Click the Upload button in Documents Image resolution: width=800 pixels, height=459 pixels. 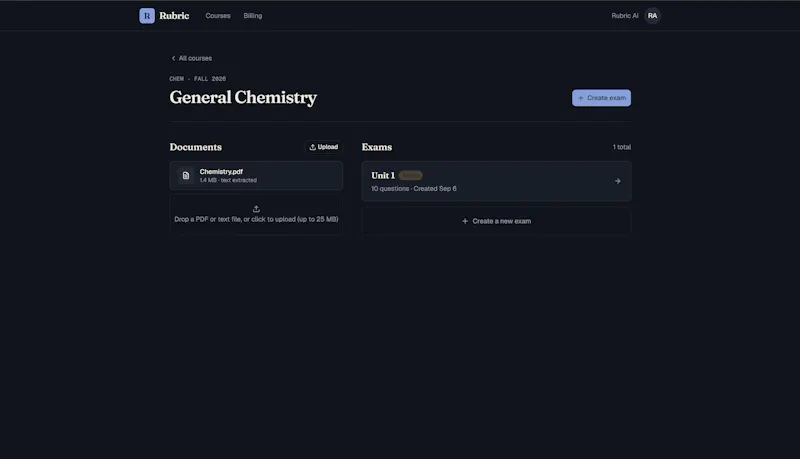(323, 147)
